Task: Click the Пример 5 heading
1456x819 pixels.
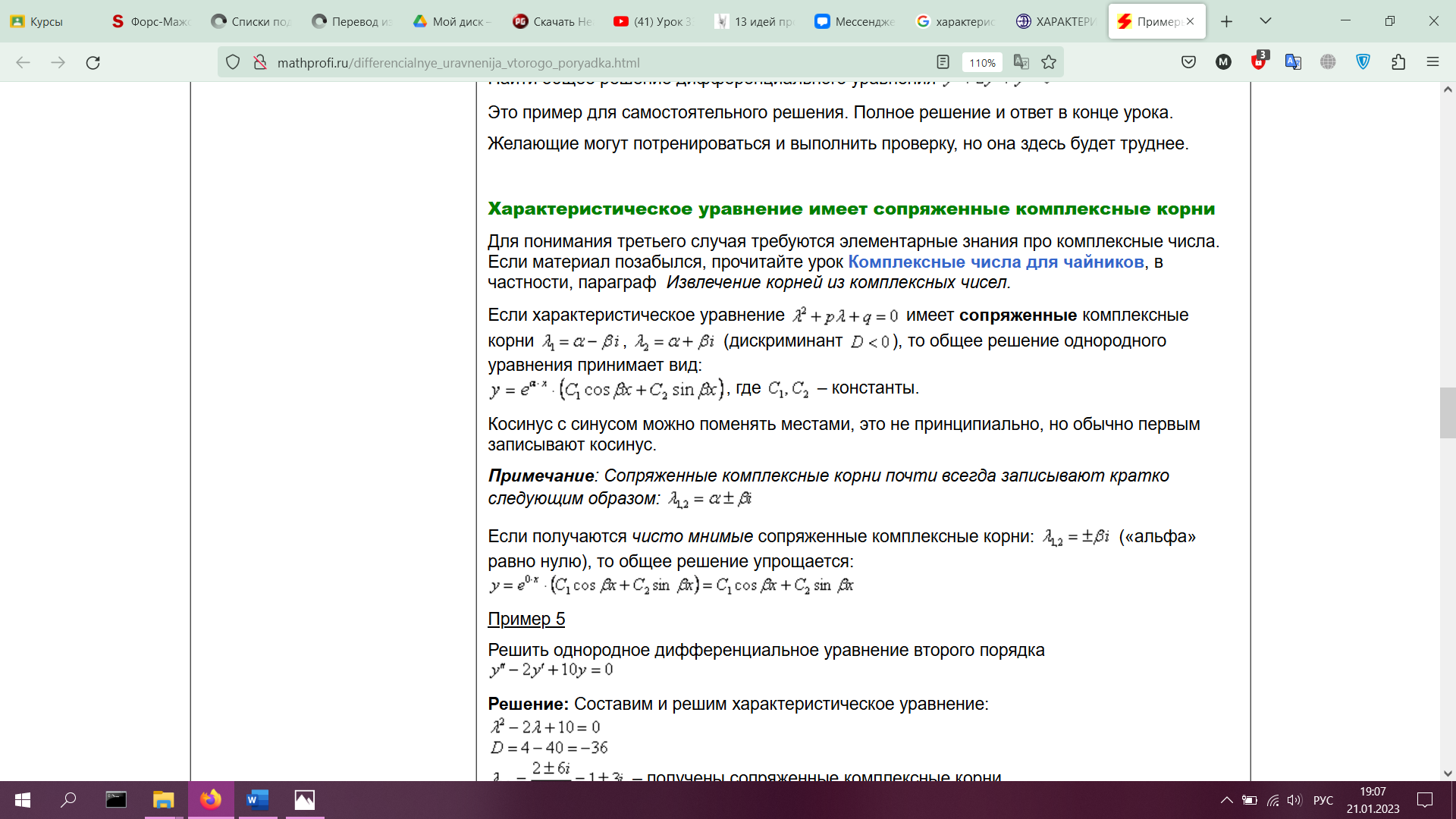Action: pyautogui.click(x=526, y=619)
